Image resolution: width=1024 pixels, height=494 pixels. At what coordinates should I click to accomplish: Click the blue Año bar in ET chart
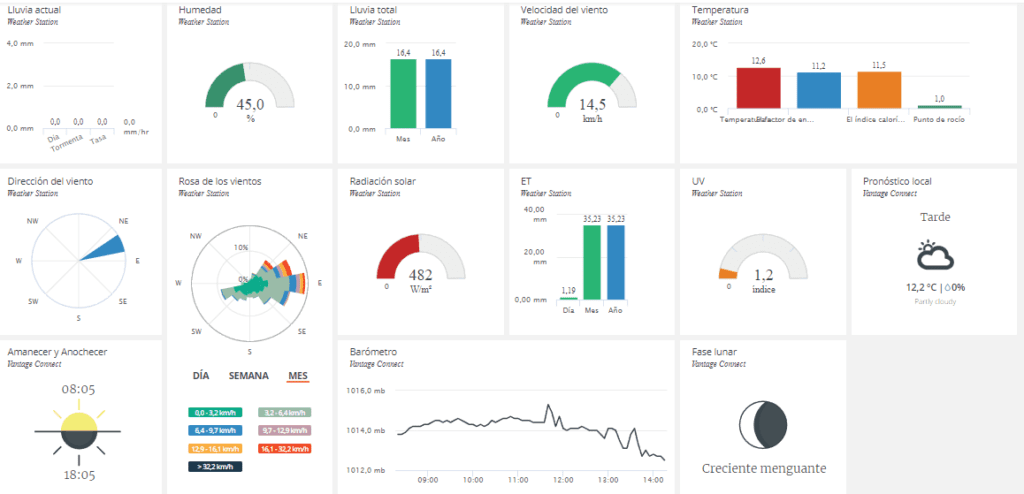point(616,263)
